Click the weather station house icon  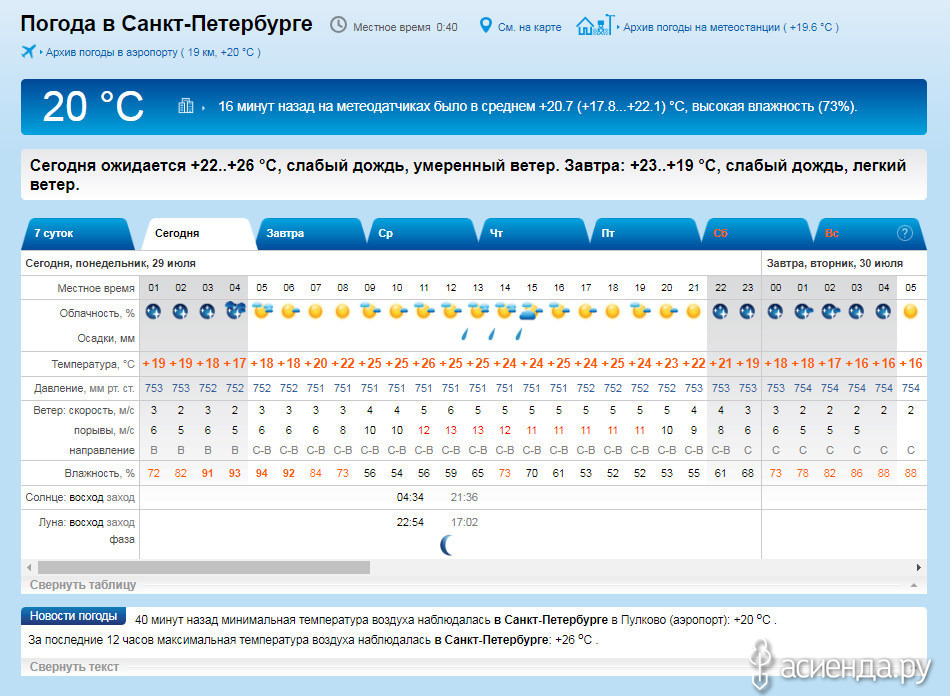[x=595, y=25]
